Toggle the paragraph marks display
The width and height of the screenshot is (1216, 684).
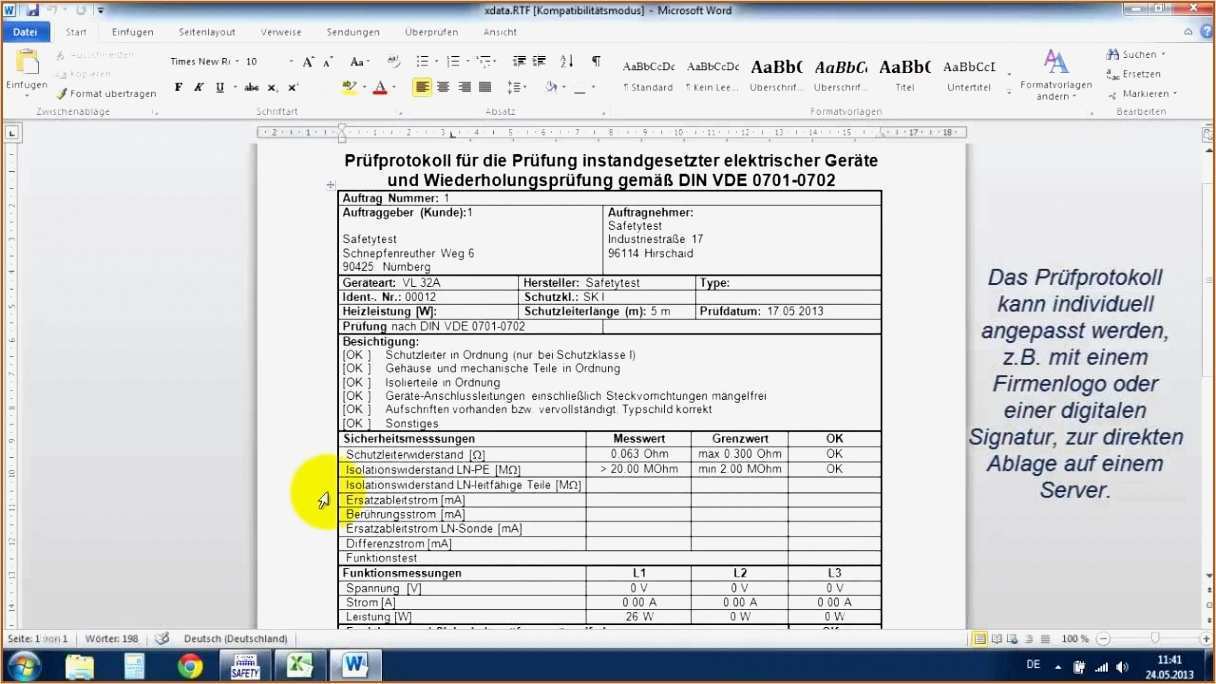tap(595, 61)
